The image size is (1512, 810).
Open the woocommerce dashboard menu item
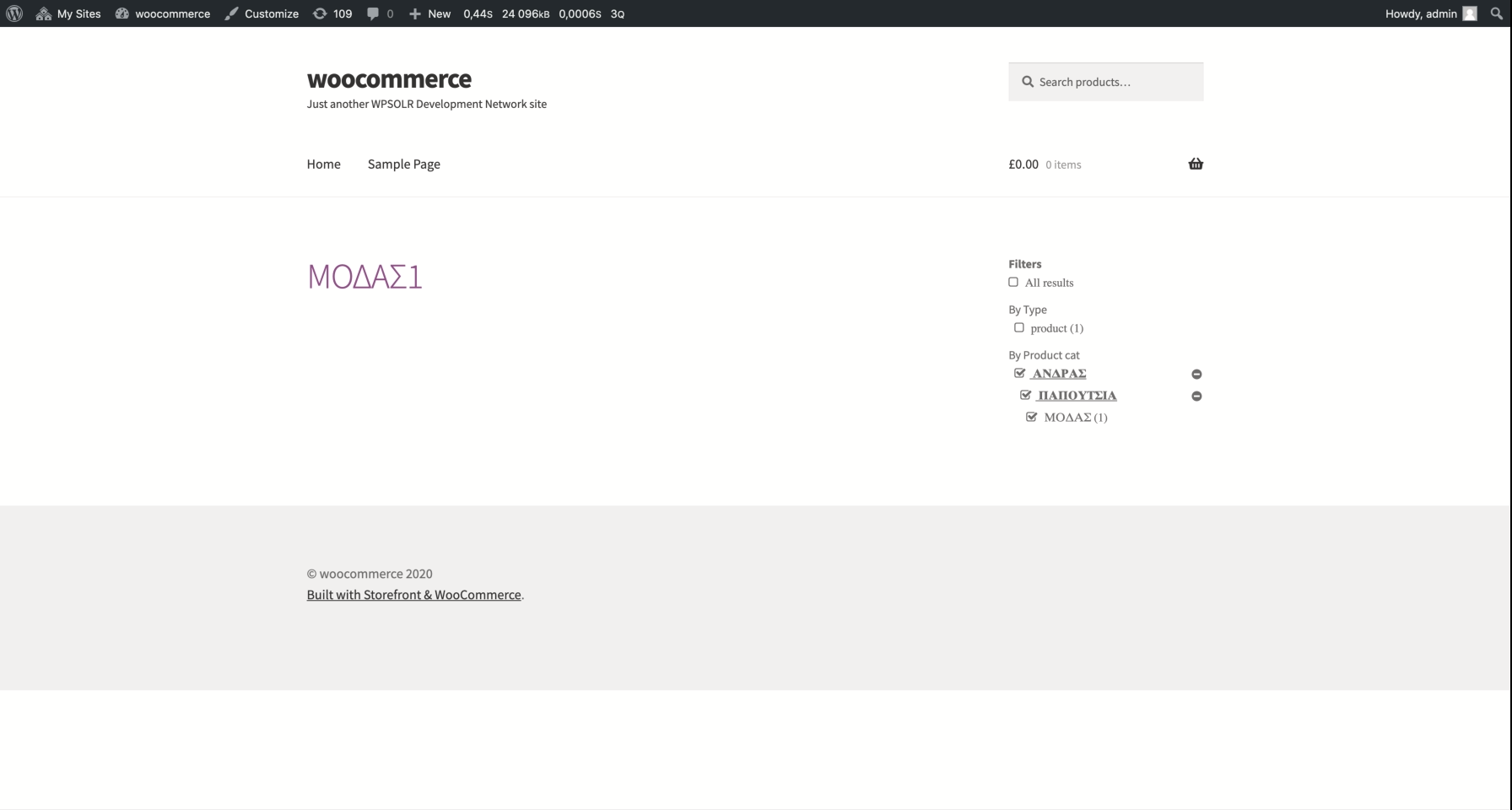tap(163, 13)
